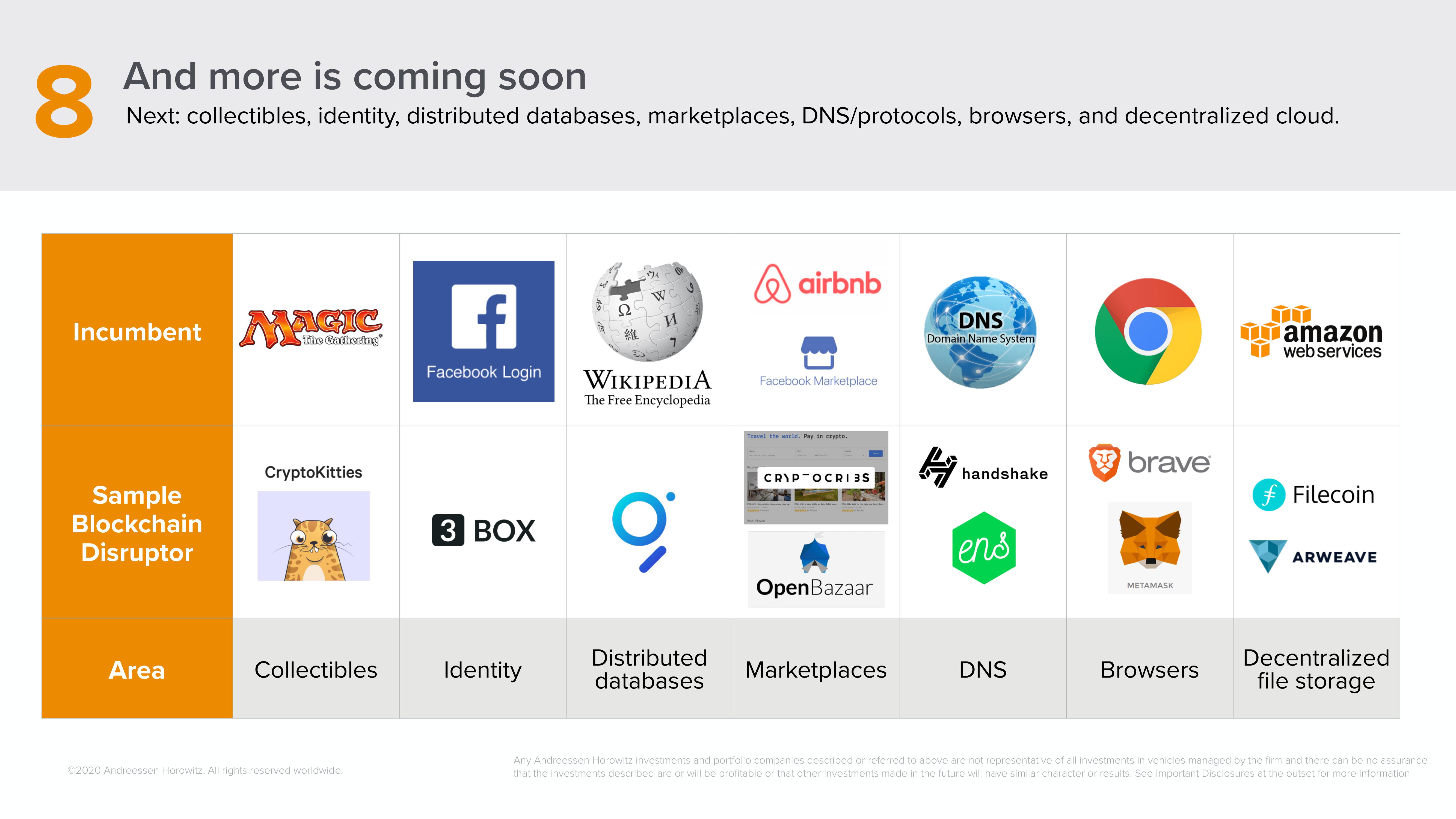Screen dimensions: 1456x819
Task: Click the MetaMask fox logo
Action: (1150, 540)
